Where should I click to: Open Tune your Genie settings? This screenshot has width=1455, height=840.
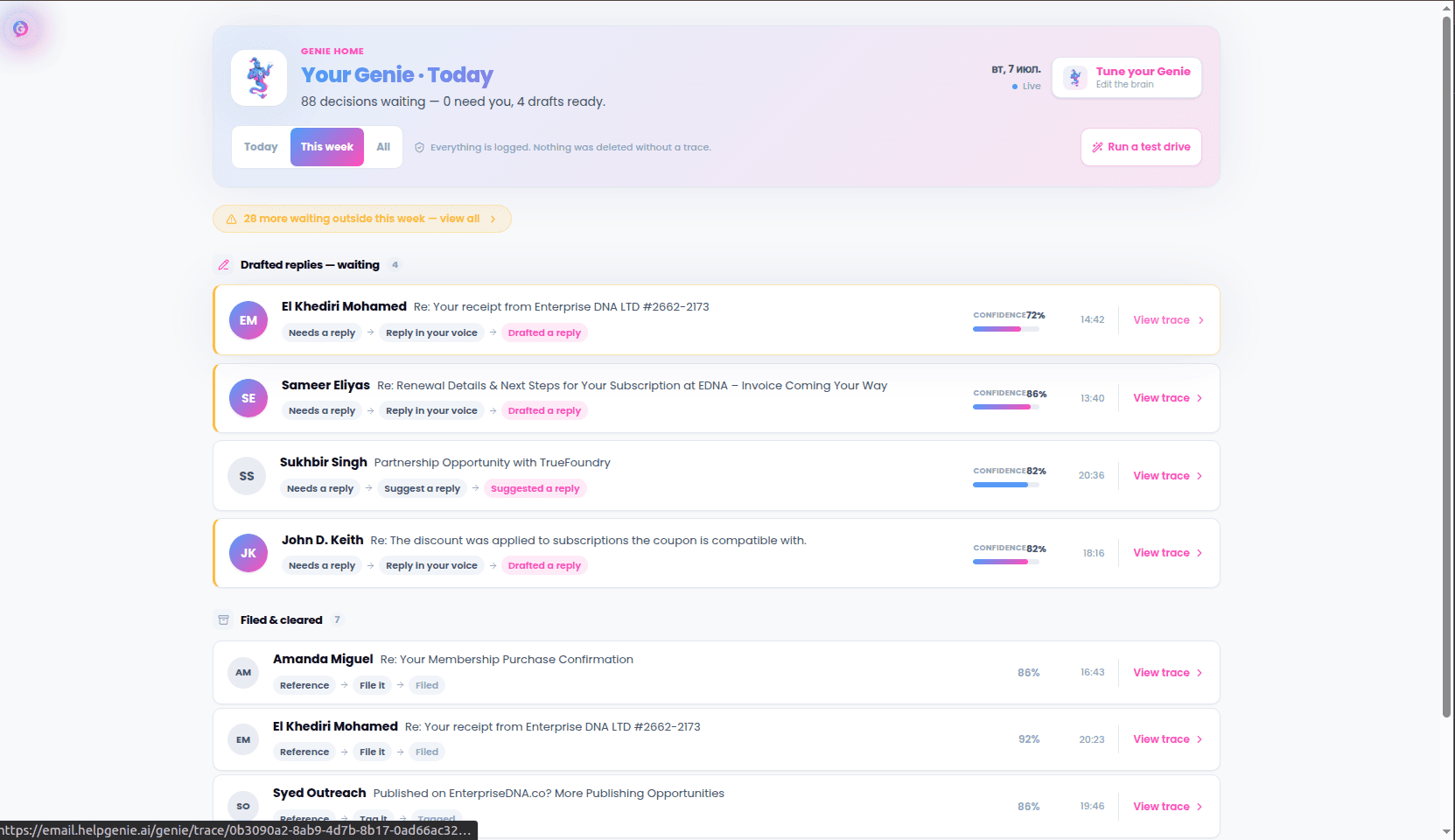point(1127,78)
